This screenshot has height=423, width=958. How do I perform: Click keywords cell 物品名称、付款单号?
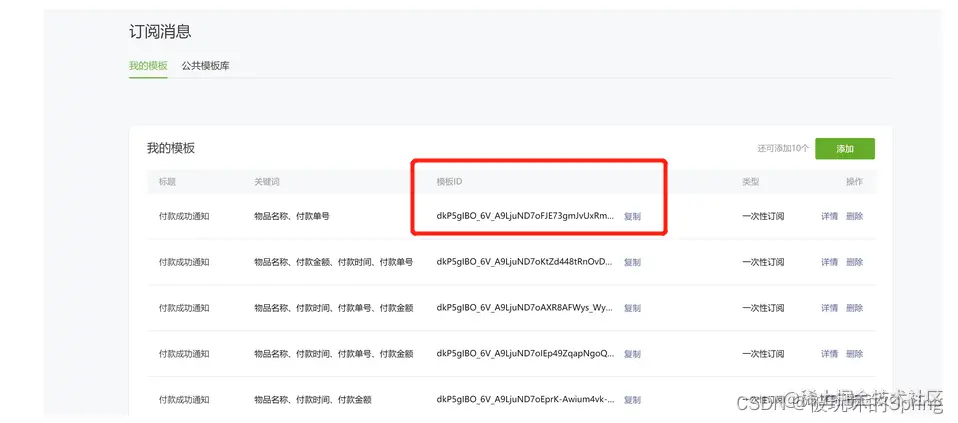(x=291, y=216)
